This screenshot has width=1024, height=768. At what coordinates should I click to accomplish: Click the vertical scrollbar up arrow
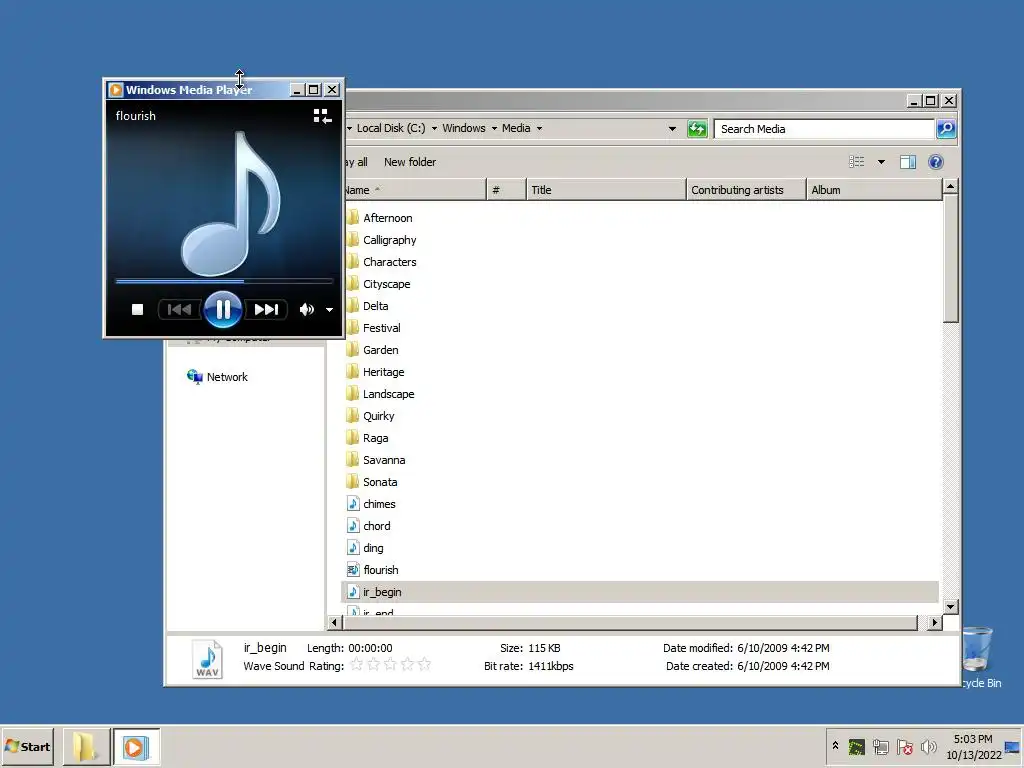point(950,187)
